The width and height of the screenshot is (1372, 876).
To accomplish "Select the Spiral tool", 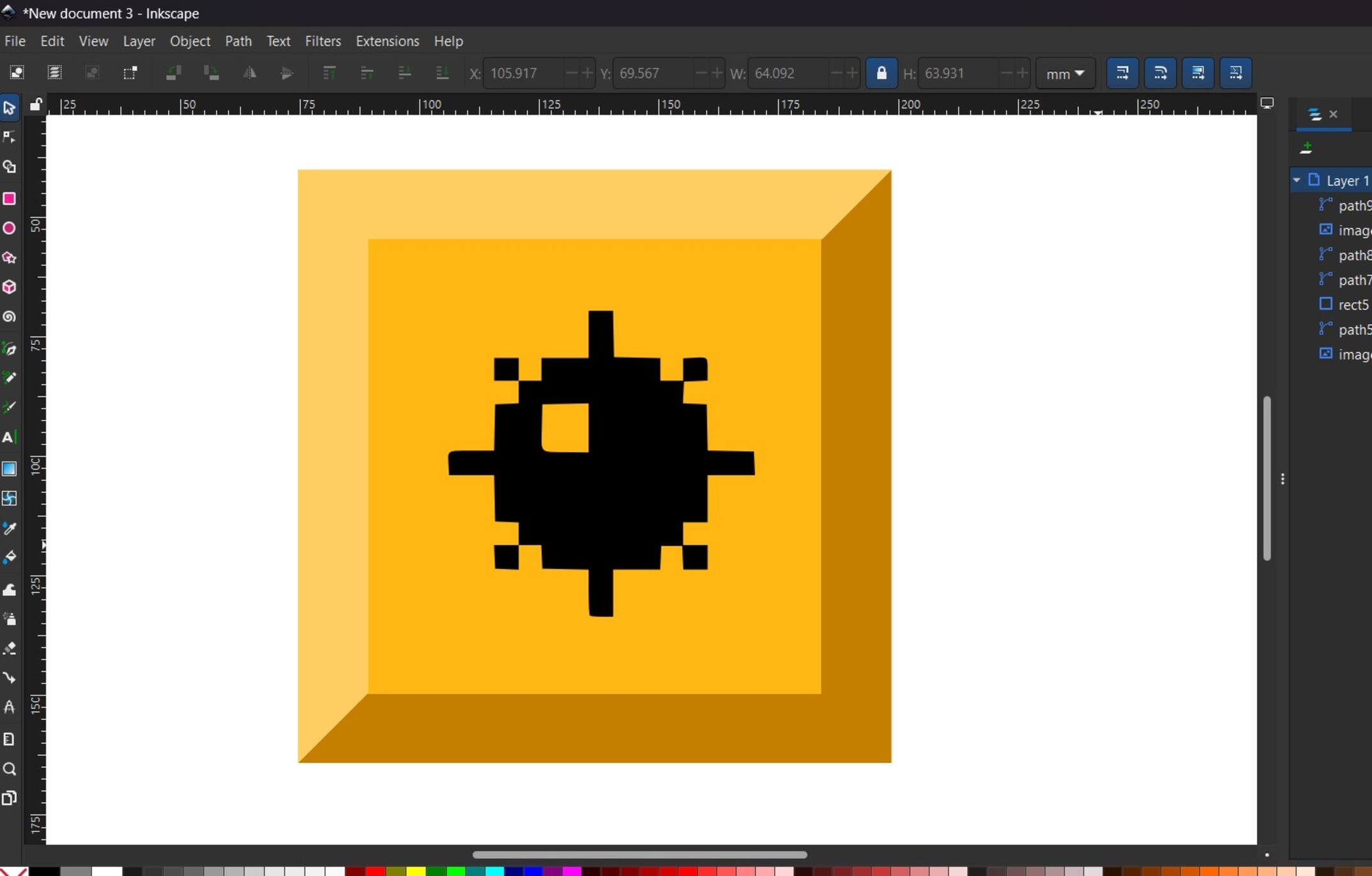I will (x=10, y=316).
